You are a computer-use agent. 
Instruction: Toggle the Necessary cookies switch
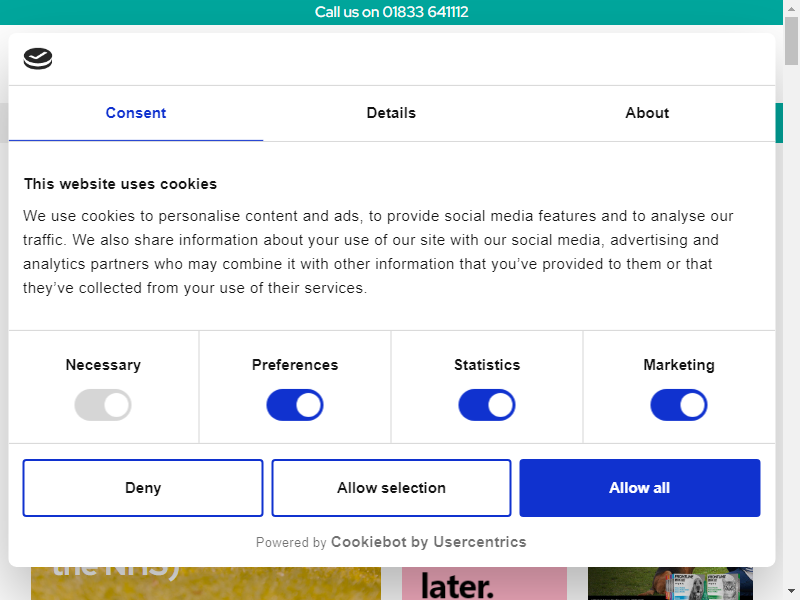tap(103, 405)
